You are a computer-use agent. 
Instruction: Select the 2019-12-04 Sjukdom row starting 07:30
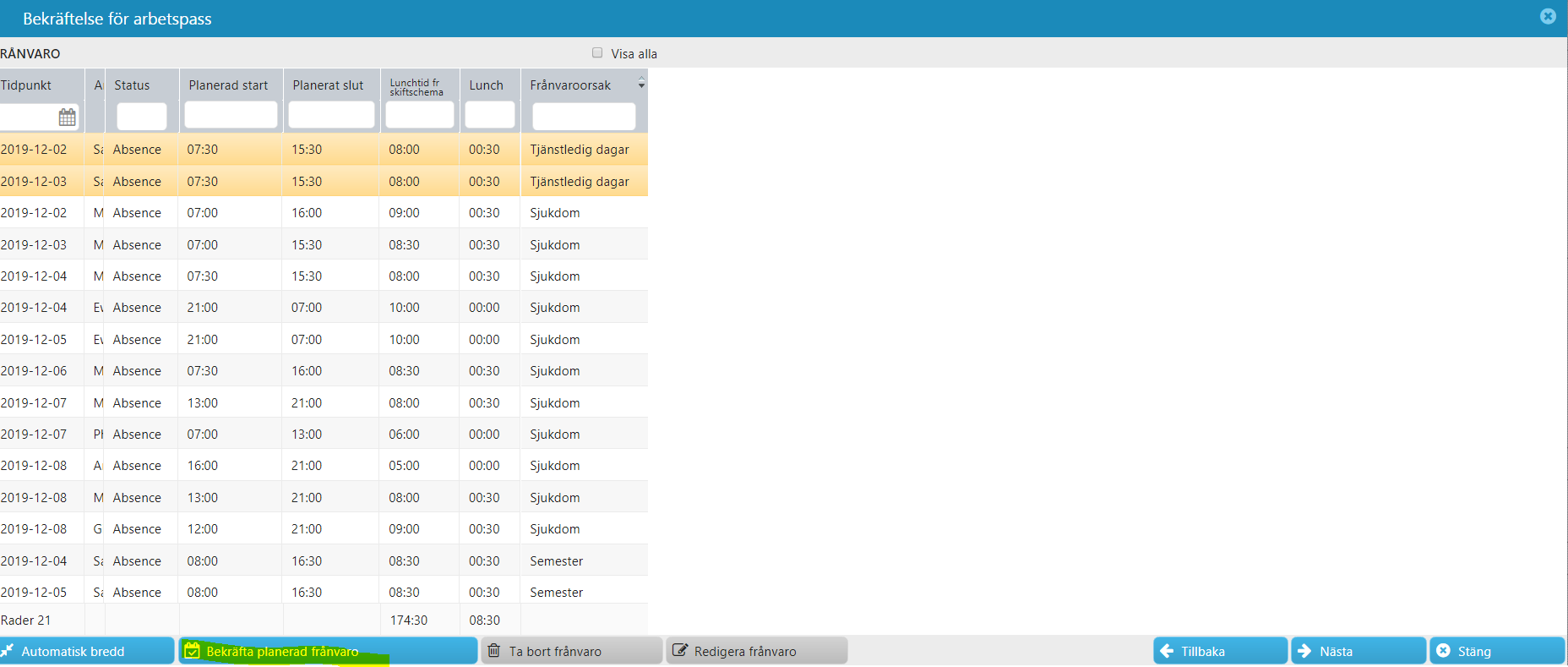pyautogui.click(x=324, y=276)
